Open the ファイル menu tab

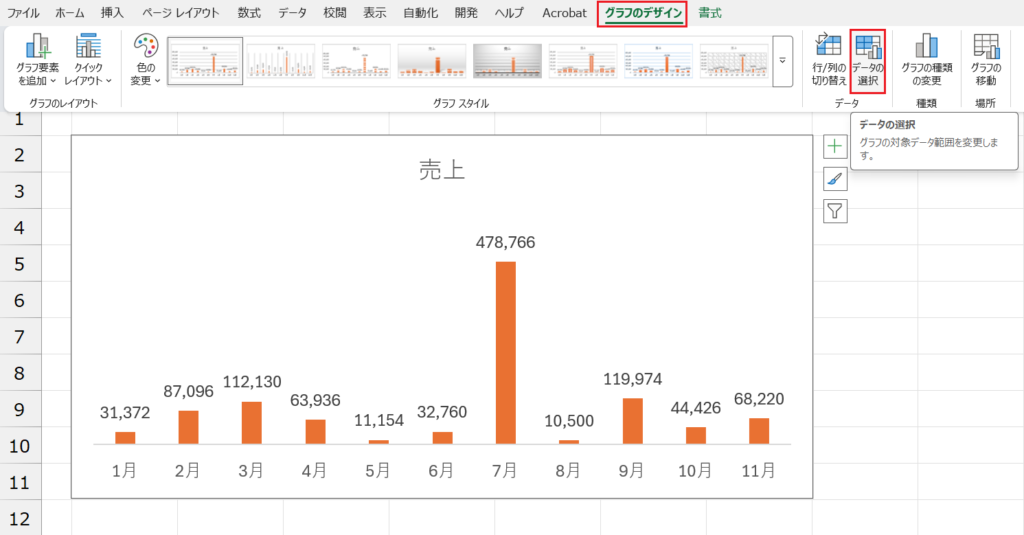pos(24,13)
